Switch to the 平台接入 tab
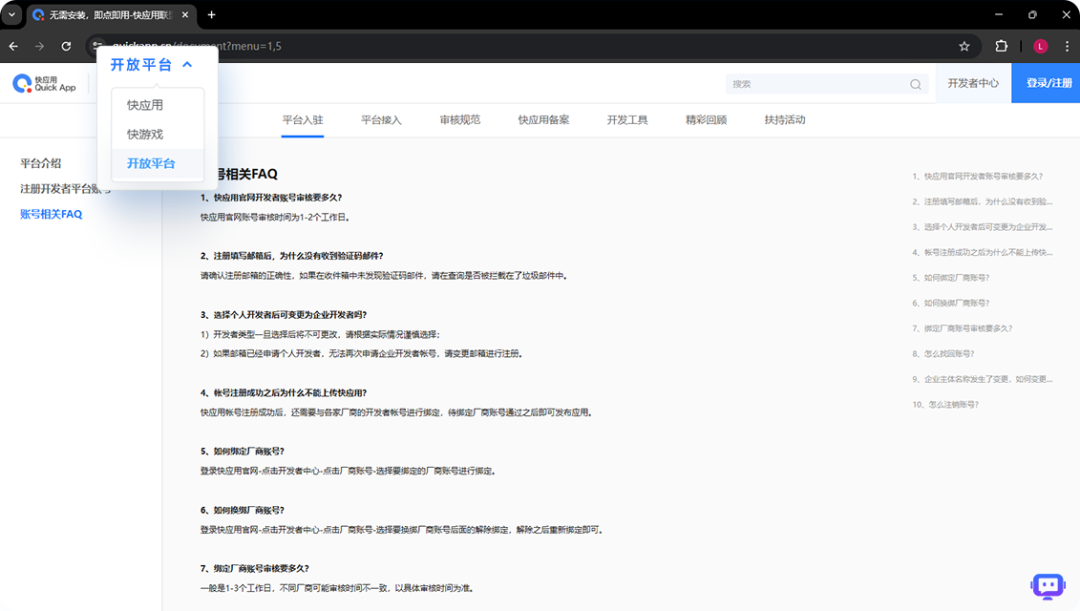The width and height of the screenshot is (1080, 611). 381,120
